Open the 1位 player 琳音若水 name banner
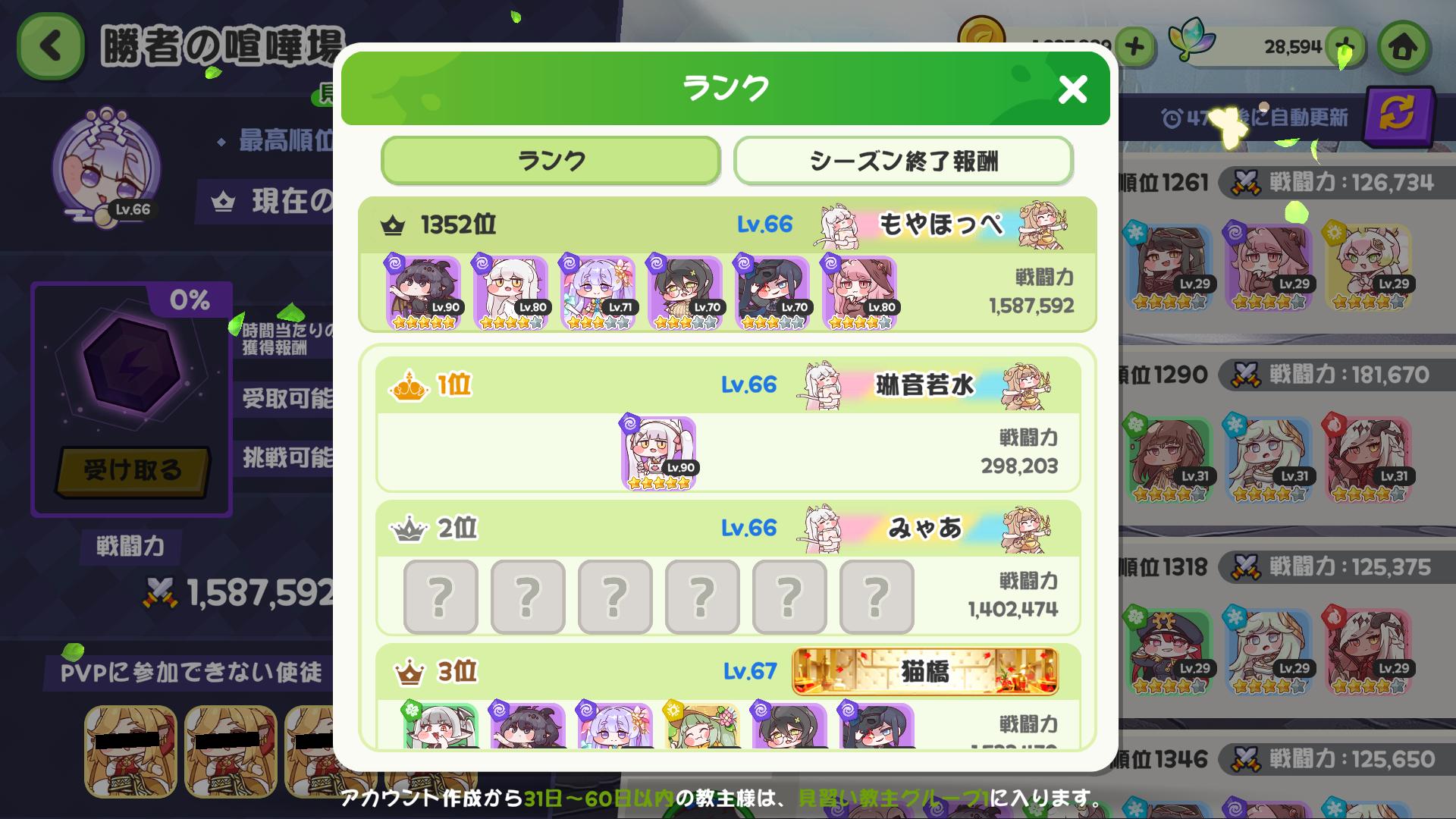This screenshot has width=1456, height=819. [925, 385]
